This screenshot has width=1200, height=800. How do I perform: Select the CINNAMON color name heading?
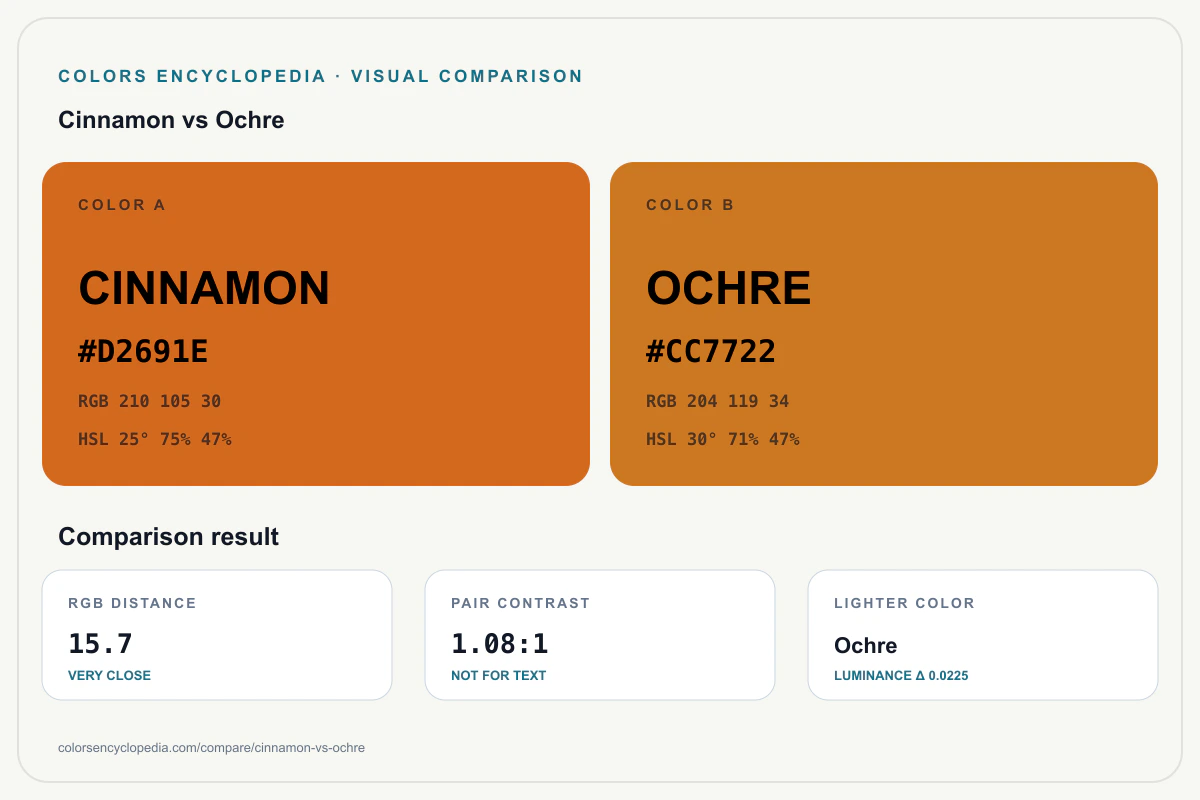coord(204,289)
